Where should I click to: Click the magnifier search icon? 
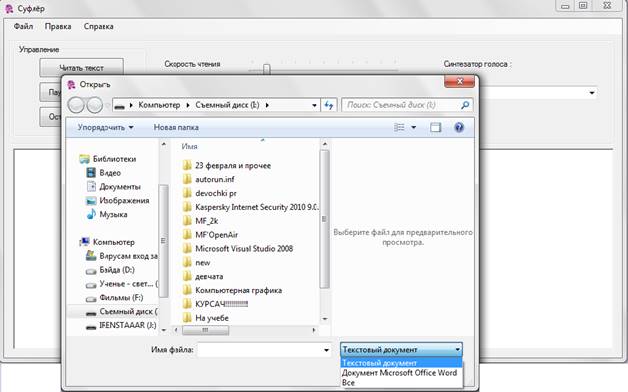(465, 105)
